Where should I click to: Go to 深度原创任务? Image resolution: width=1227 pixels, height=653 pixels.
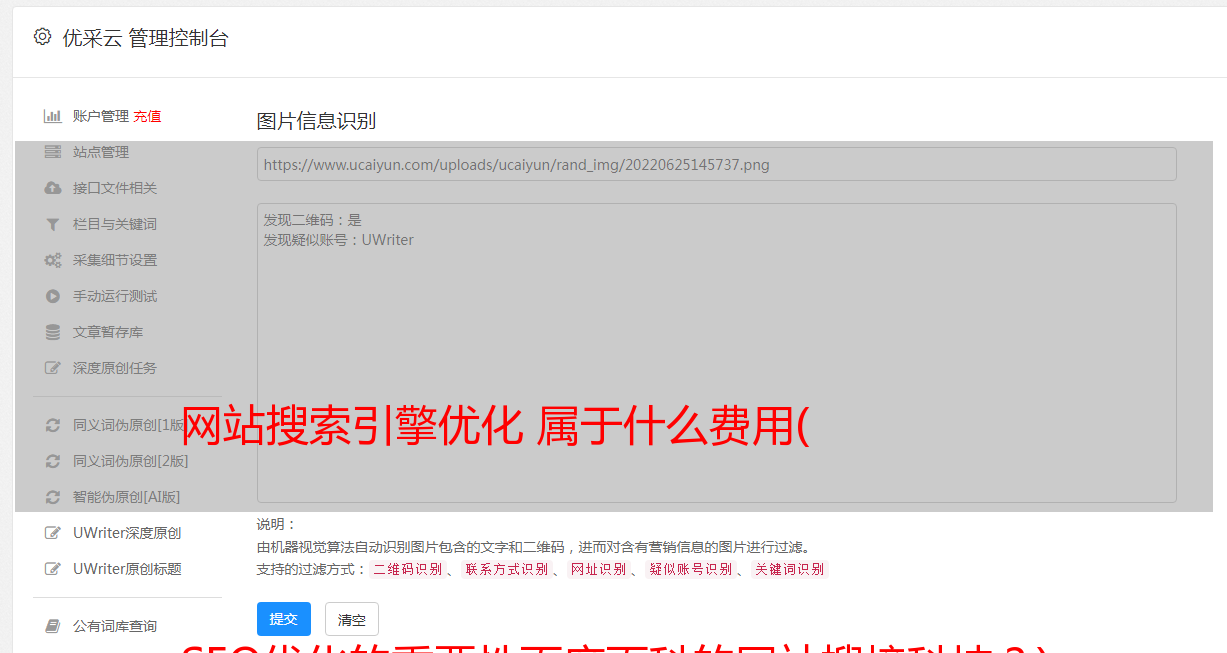(115, 368)
